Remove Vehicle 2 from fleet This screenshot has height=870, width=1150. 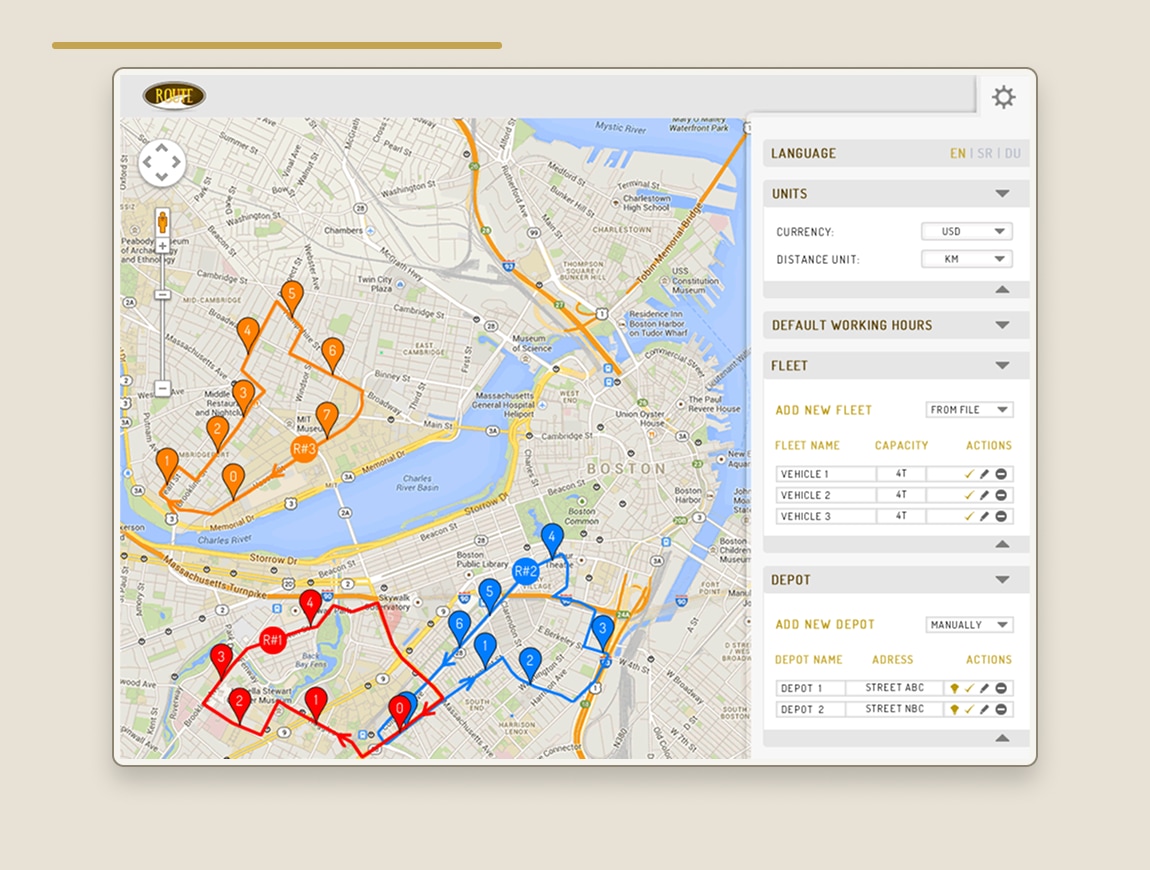pos(1000,495)
